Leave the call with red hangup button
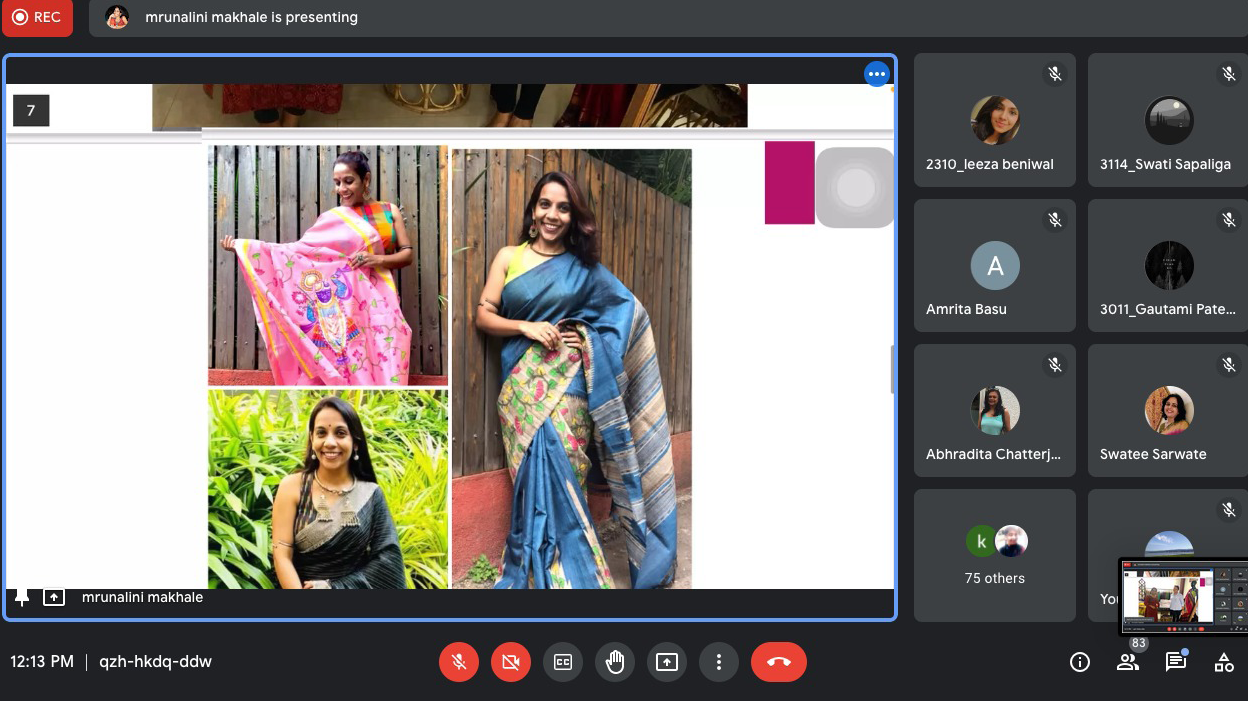The image size is (1248, 701). pyautogui.click(x=778, y=662)
